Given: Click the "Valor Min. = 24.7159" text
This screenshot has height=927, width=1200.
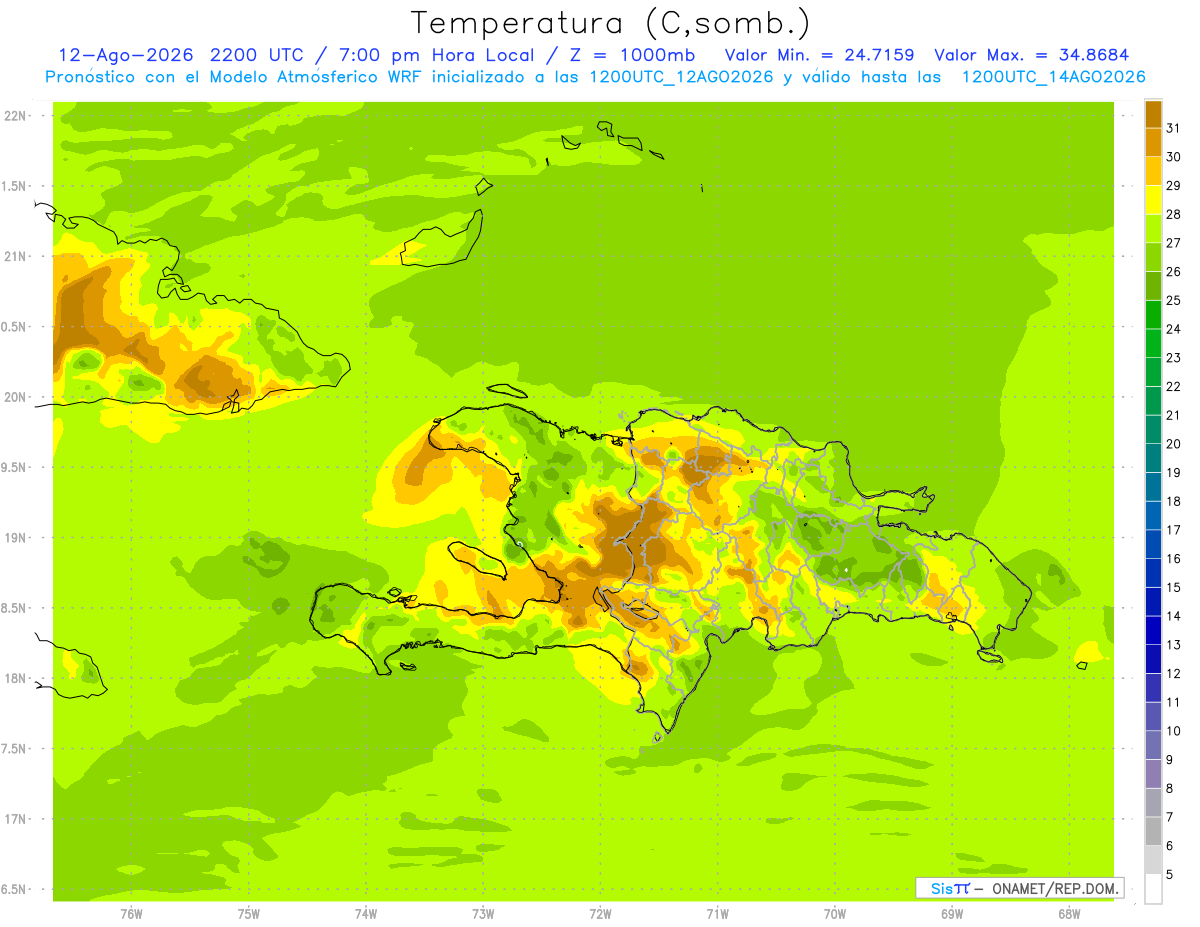Looking at the screenshot, I should point(820,55).
